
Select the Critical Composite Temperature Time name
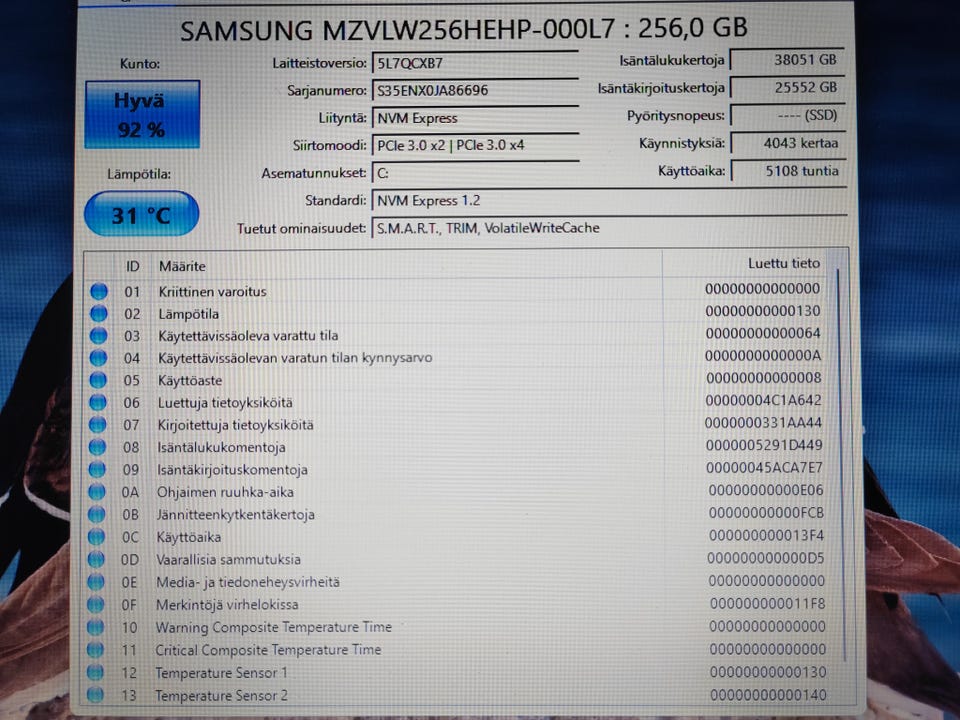[x=268, y=650]
